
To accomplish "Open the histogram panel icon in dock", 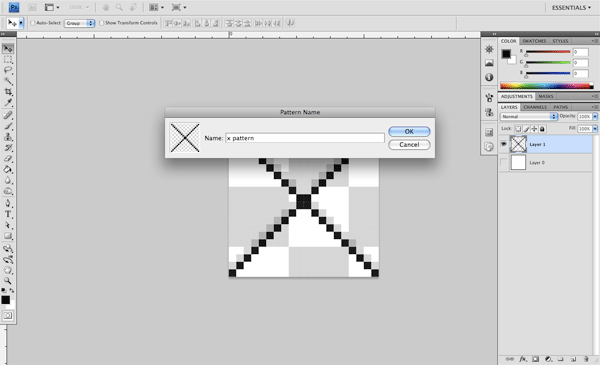I will (x=489, y=63).
